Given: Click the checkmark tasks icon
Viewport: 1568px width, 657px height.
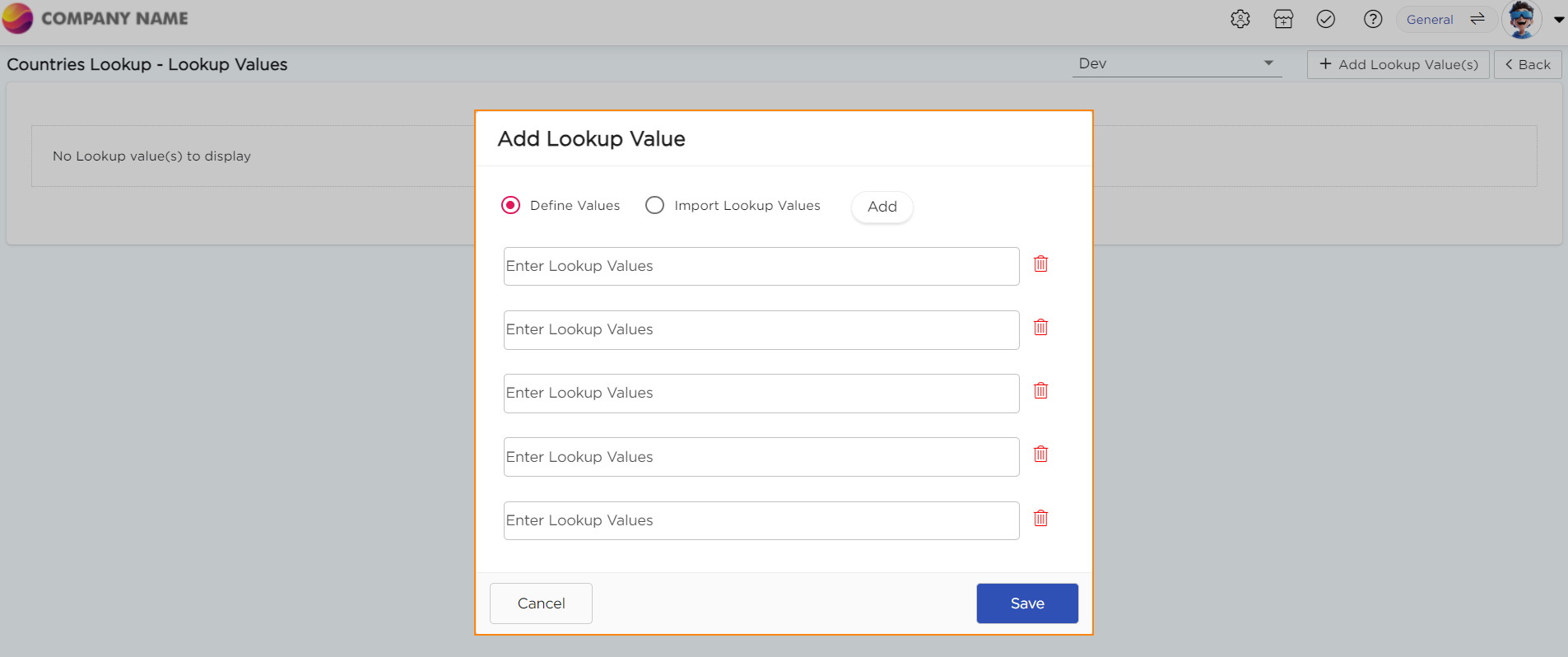Looking at the screenshot, I should [x=1325, y=19].
